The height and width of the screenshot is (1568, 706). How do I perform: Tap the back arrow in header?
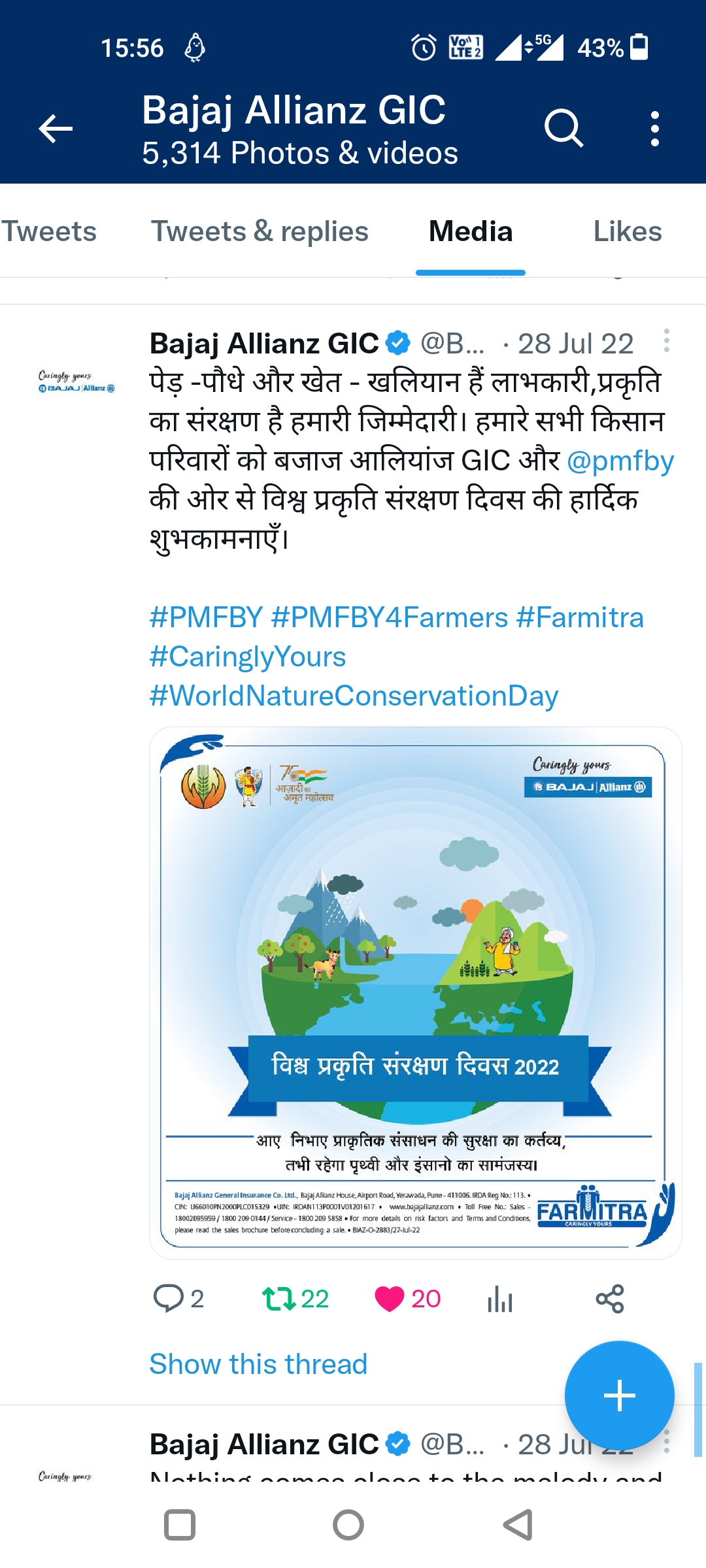coord(56,128)
